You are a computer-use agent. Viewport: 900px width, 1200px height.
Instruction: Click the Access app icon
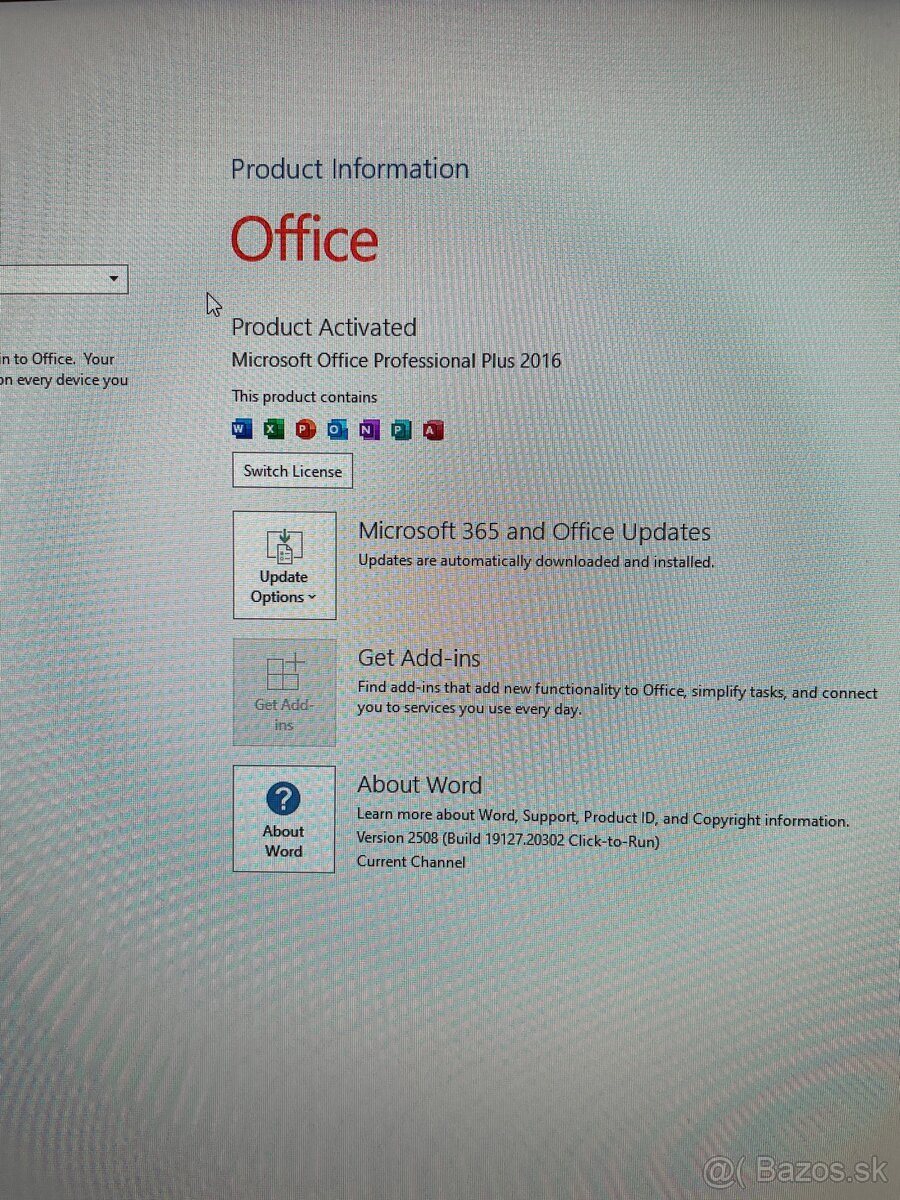(x=433, y=430)
